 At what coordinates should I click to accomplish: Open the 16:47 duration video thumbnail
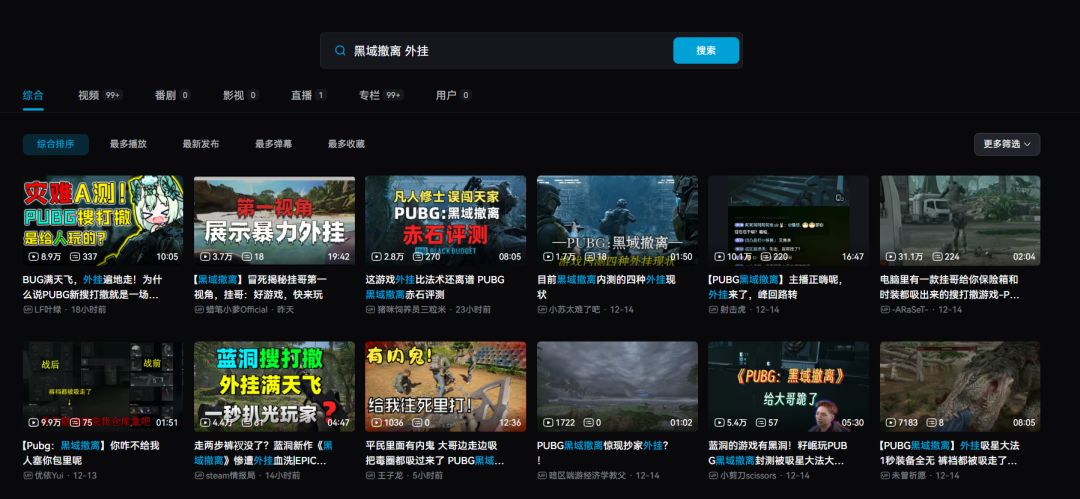[x=789, y=221]
